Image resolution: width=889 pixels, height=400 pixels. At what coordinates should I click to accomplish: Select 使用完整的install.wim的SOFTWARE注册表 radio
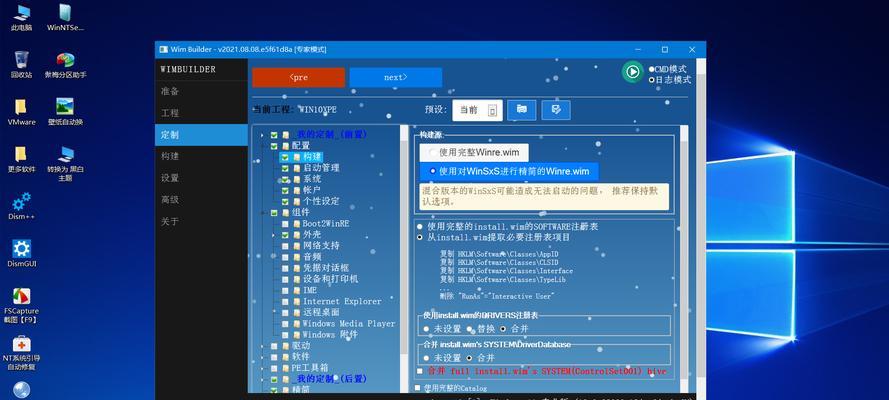pos(420,227)
